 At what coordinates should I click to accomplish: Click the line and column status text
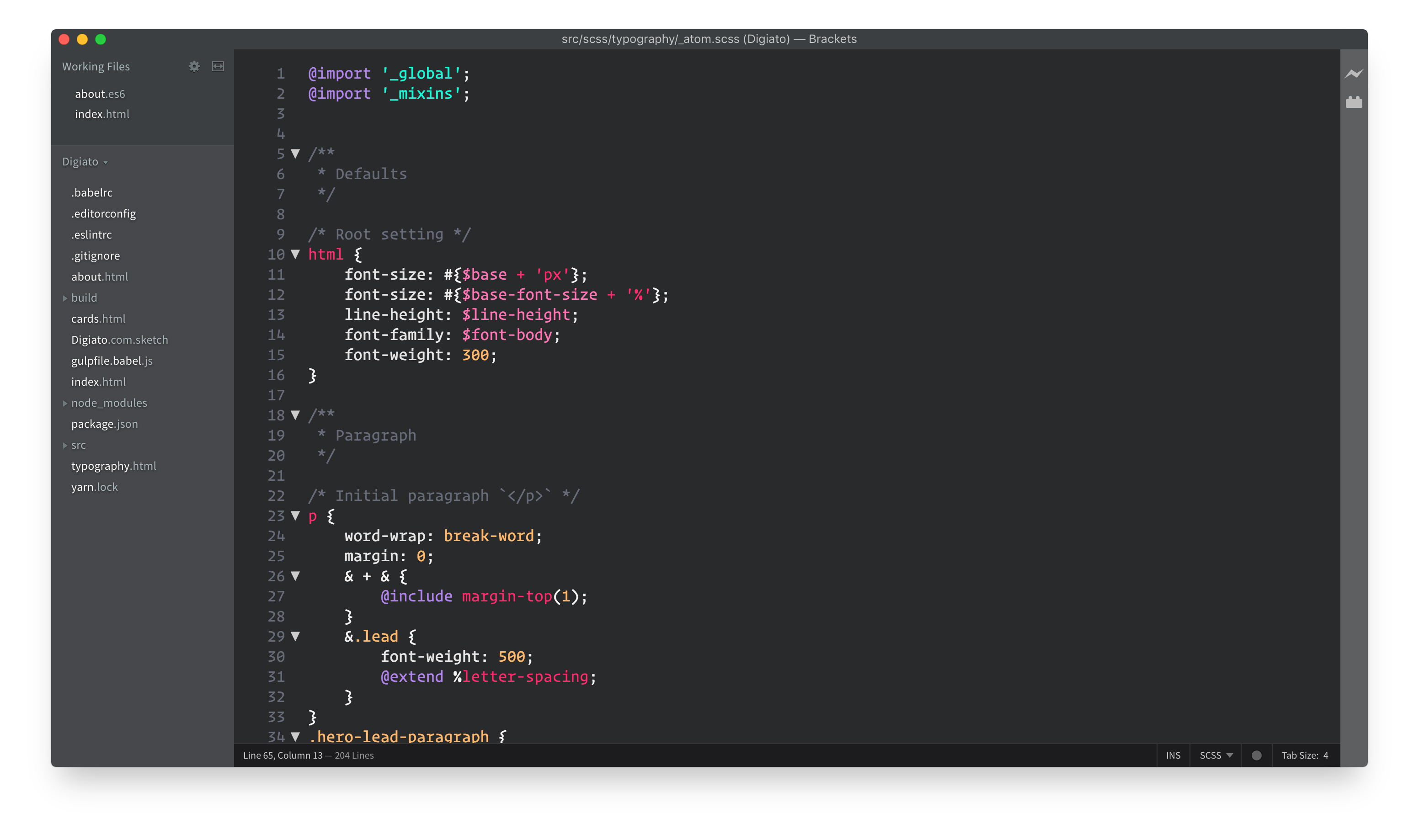tap(283, 755)
